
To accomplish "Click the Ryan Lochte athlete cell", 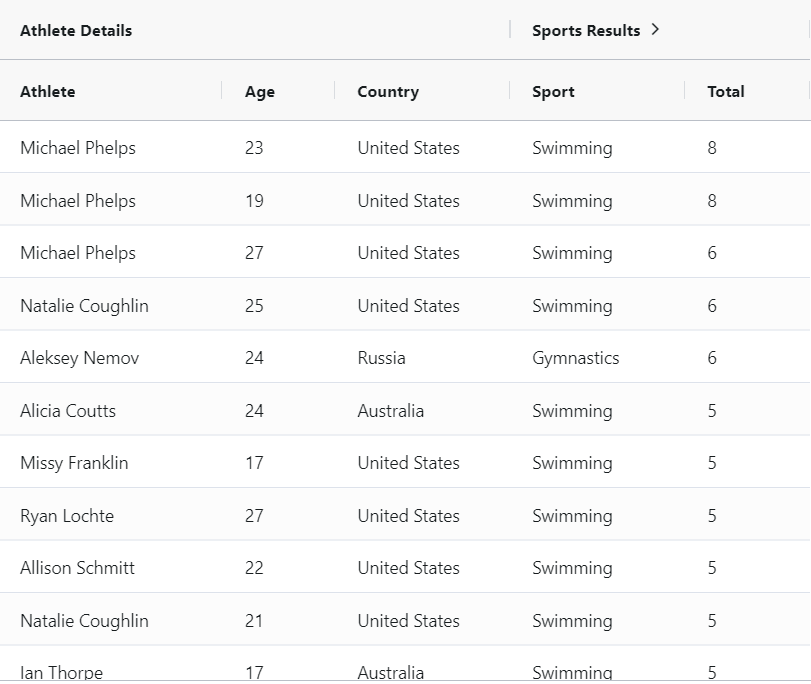I will 67,516.
